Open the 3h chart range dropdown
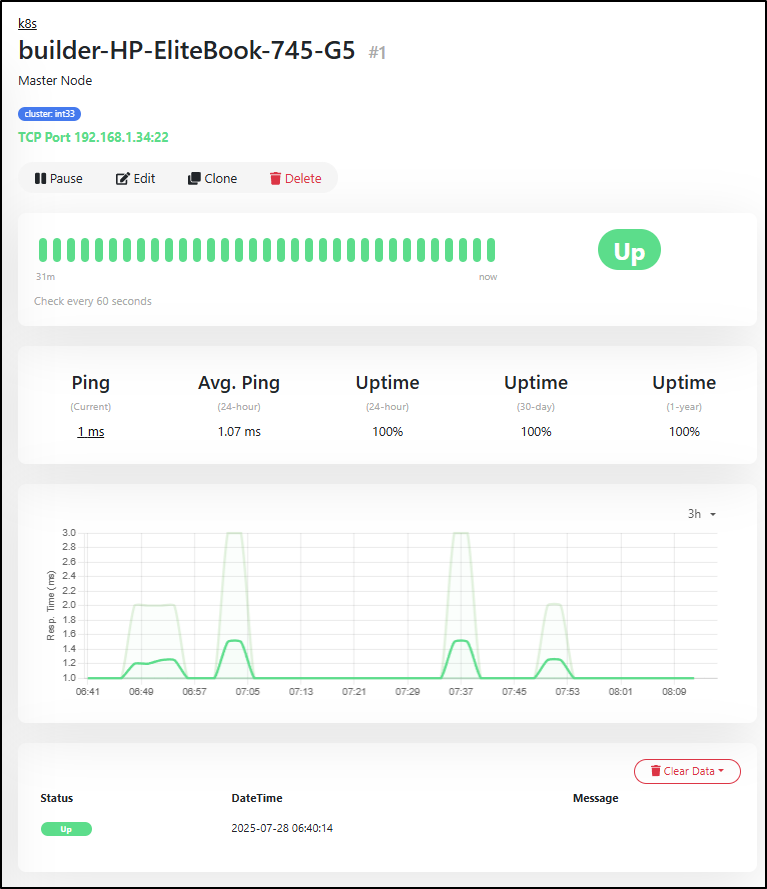 702,514
